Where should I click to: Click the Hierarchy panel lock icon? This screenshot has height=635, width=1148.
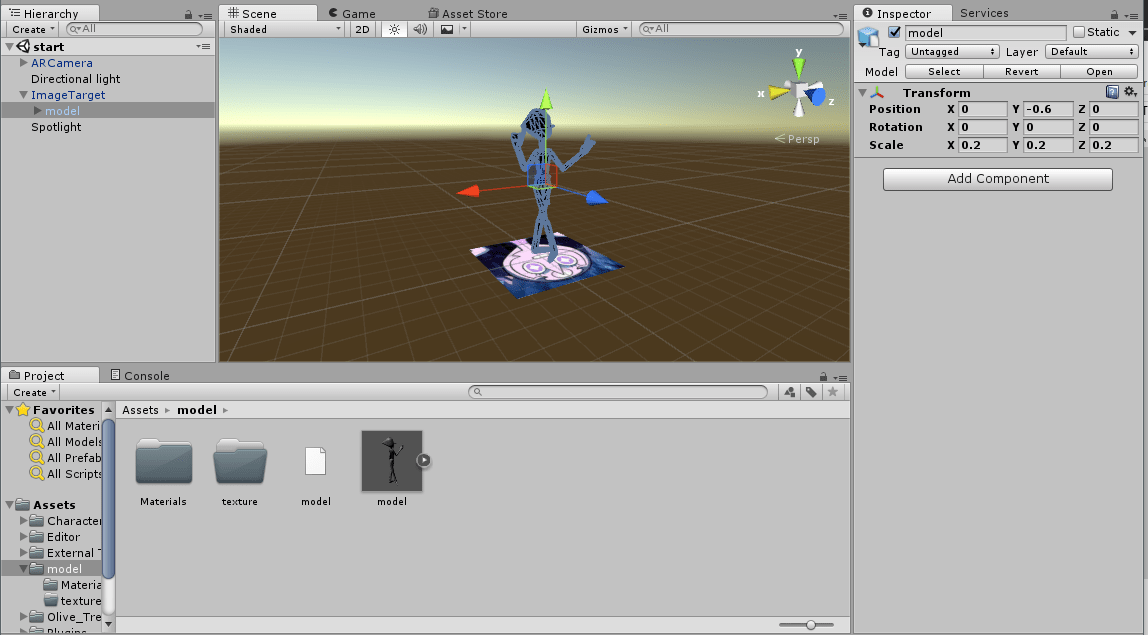coord(188,15)
